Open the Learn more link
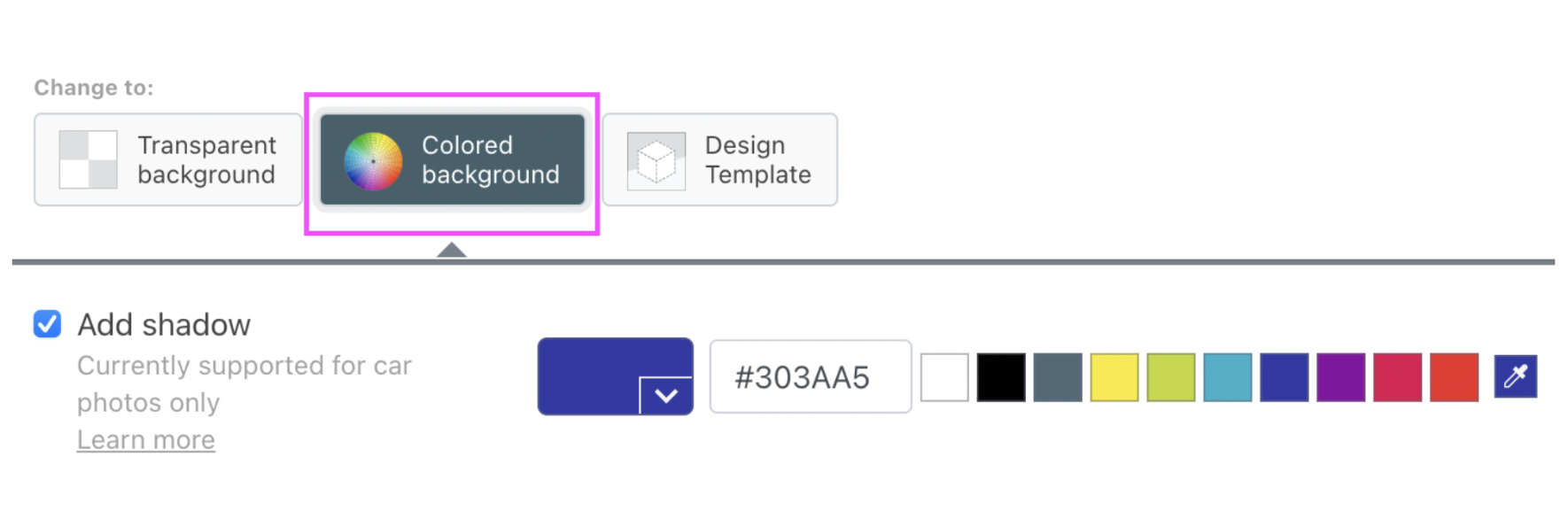Image resolution: width=1568 pixels, height=519 pixels. (146, 439)
